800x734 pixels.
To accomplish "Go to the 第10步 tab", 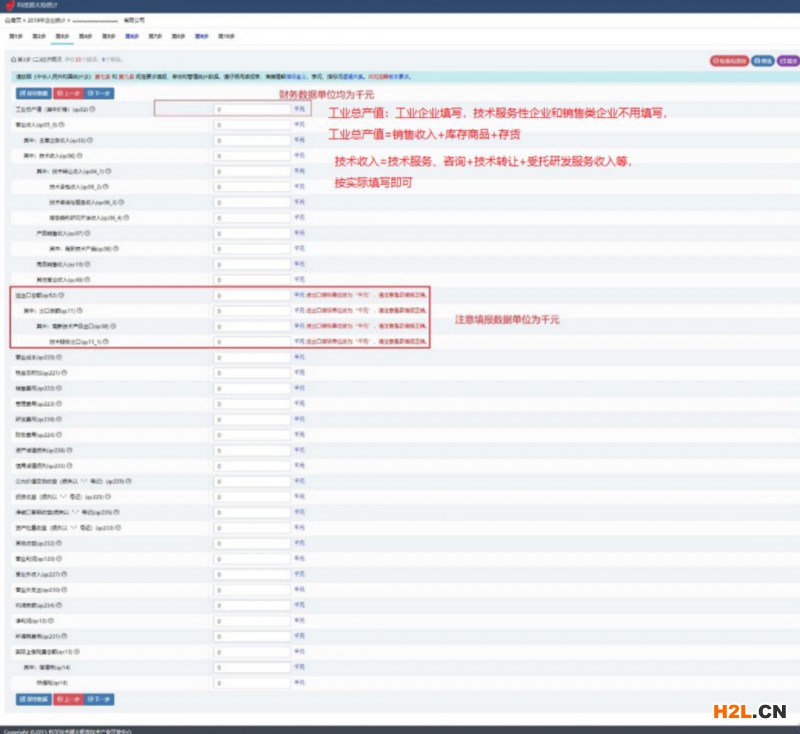I will pos(227,35).
